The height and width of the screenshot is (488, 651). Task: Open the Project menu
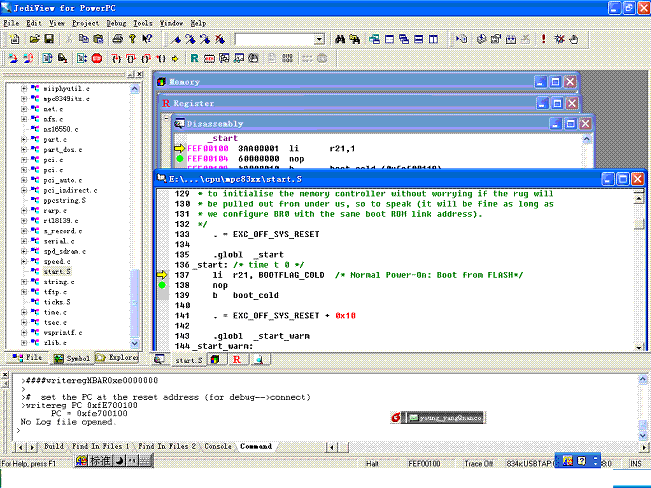click(86, 23)
